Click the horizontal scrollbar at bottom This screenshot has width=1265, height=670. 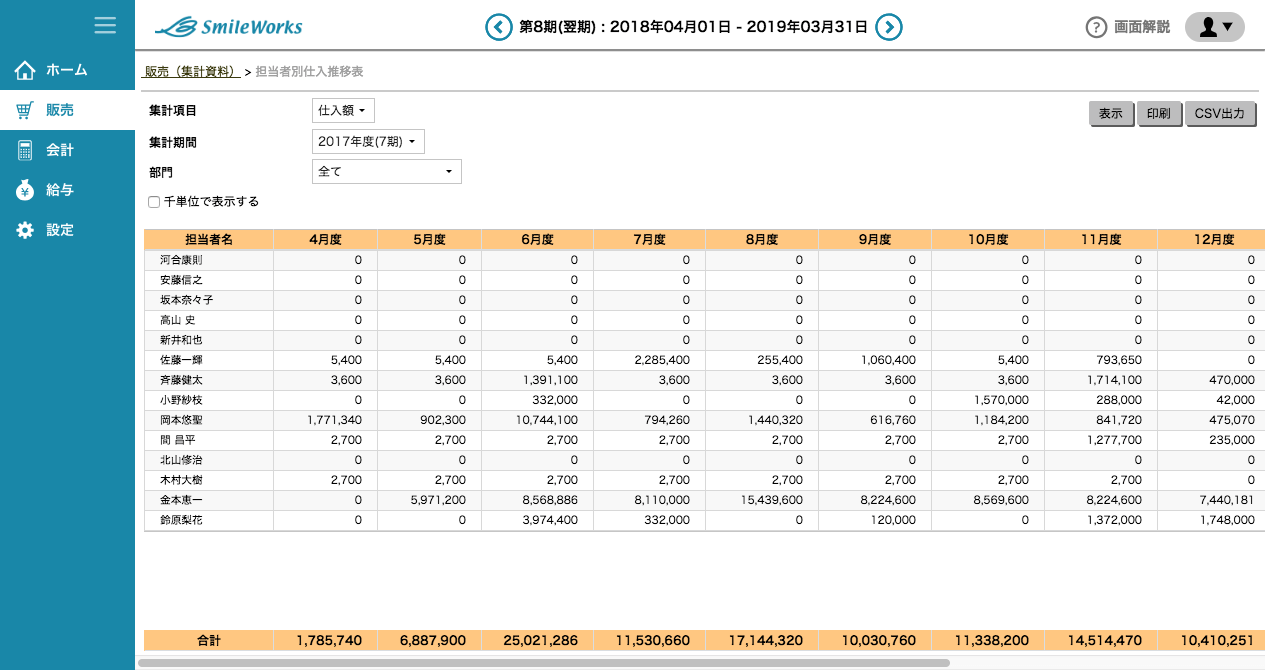tap(543, 662)
